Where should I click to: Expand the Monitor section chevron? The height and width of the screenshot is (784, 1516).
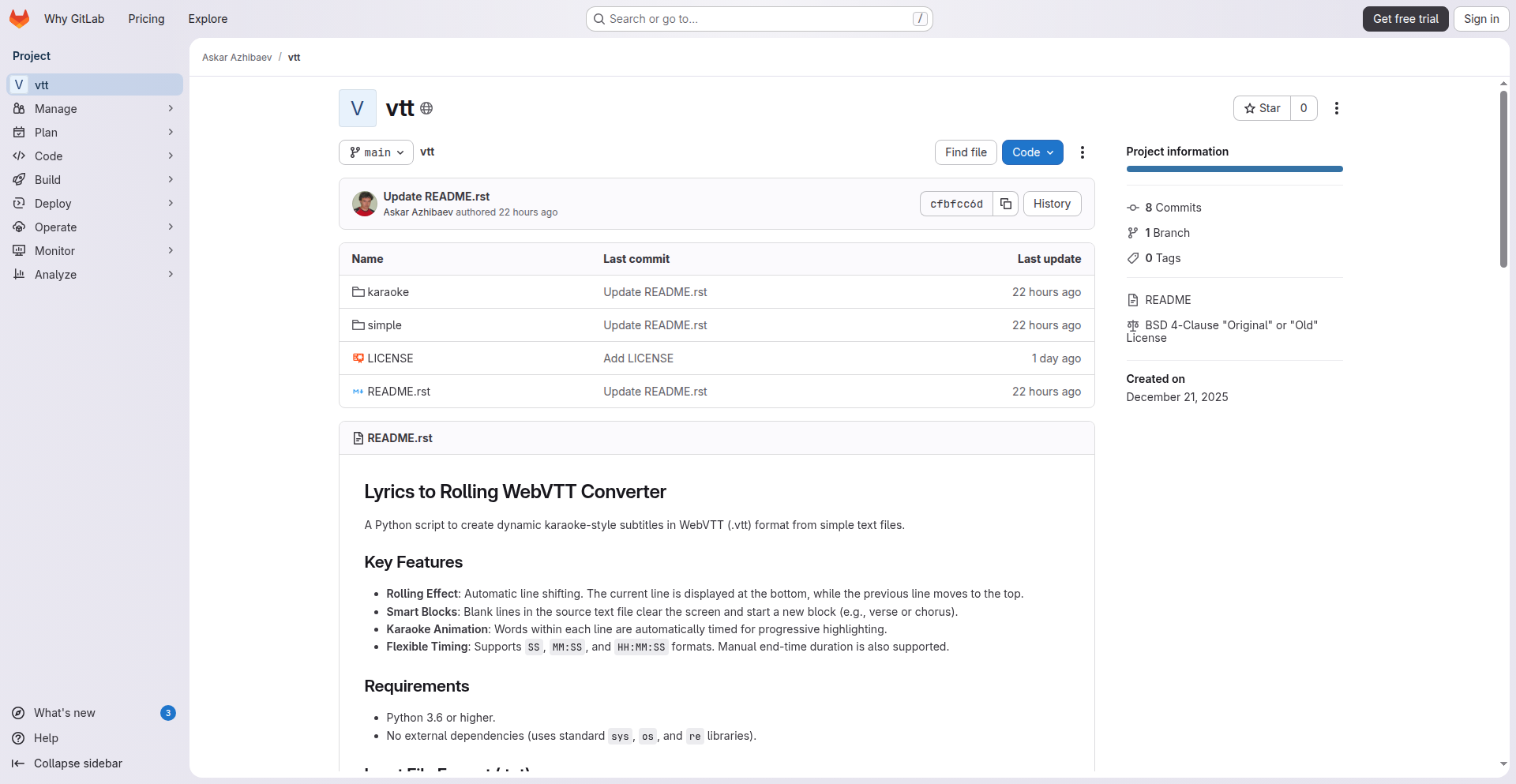pyautogui.click(x=171, y=250)
